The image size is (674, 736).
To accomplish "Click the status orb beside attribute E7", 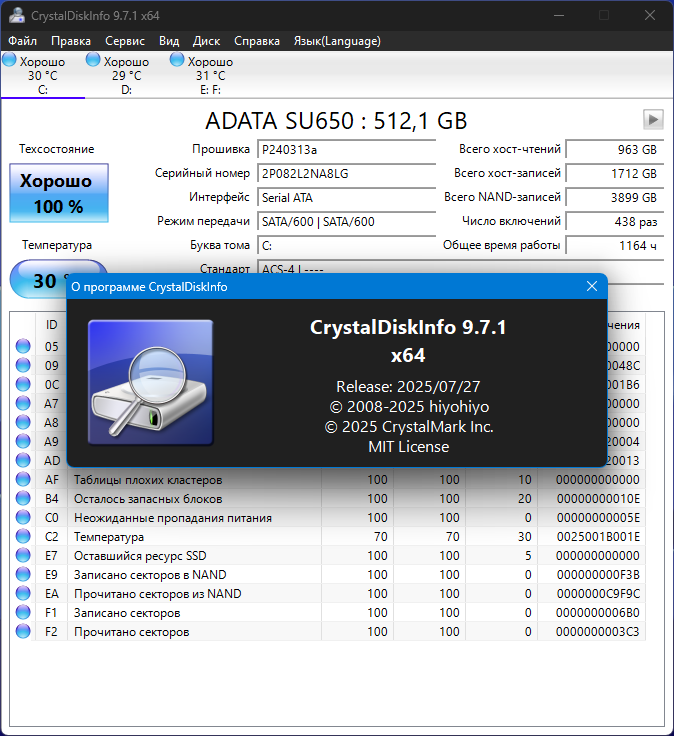I will pyautogui.click(x=23, y=555).
